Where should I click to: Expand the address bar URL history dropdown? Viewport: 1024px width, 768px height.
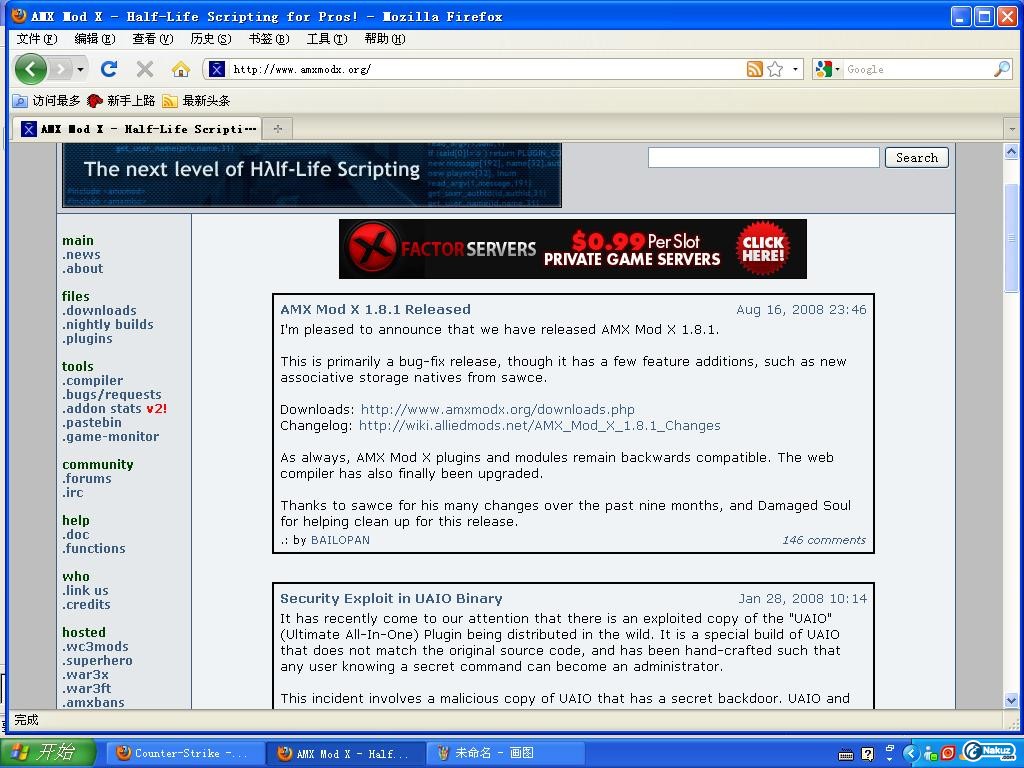(795, 69)
